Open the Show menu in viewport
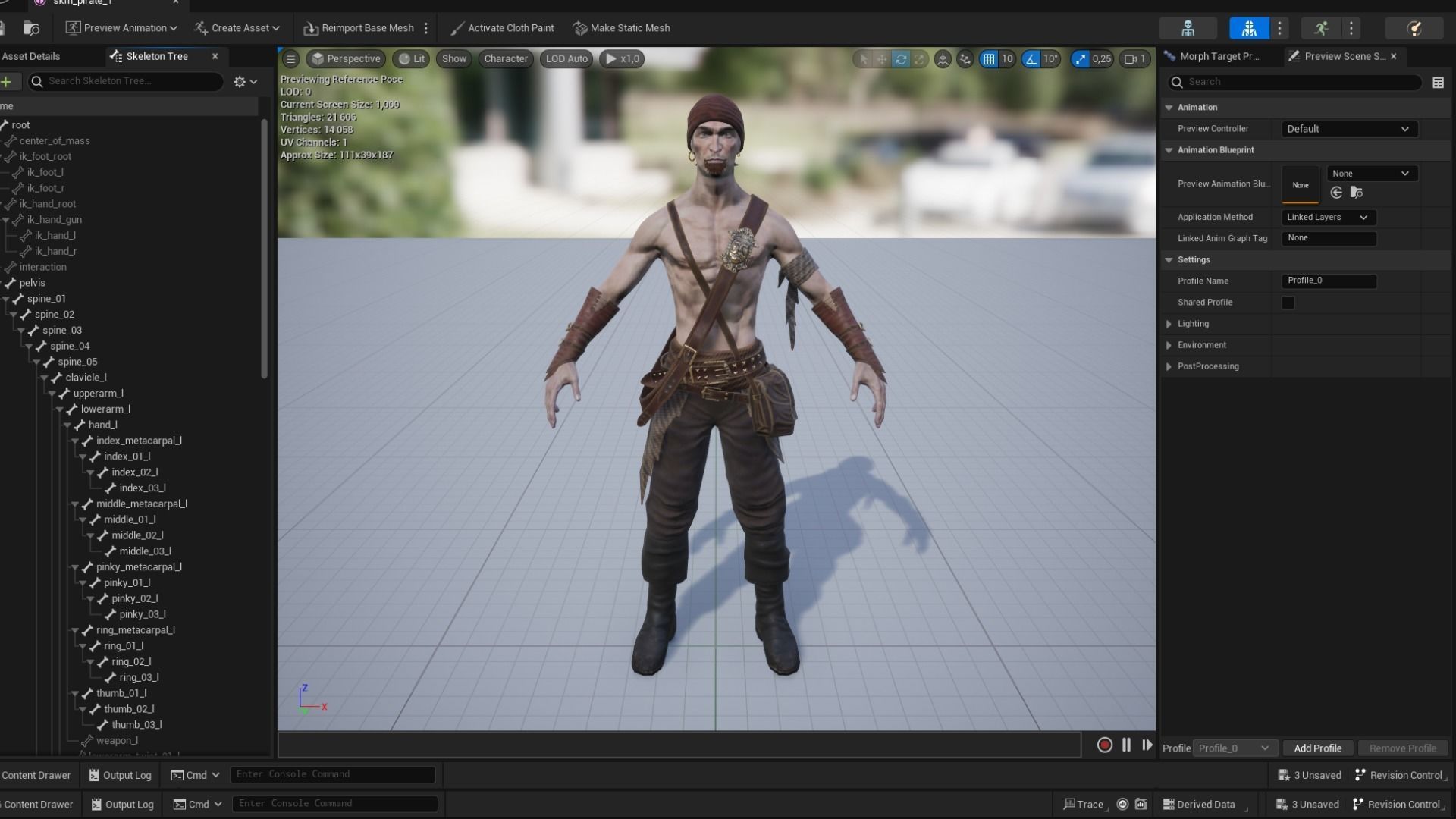Image resolution: width=1456 pixels, height=819 pixels. point(454,58)
